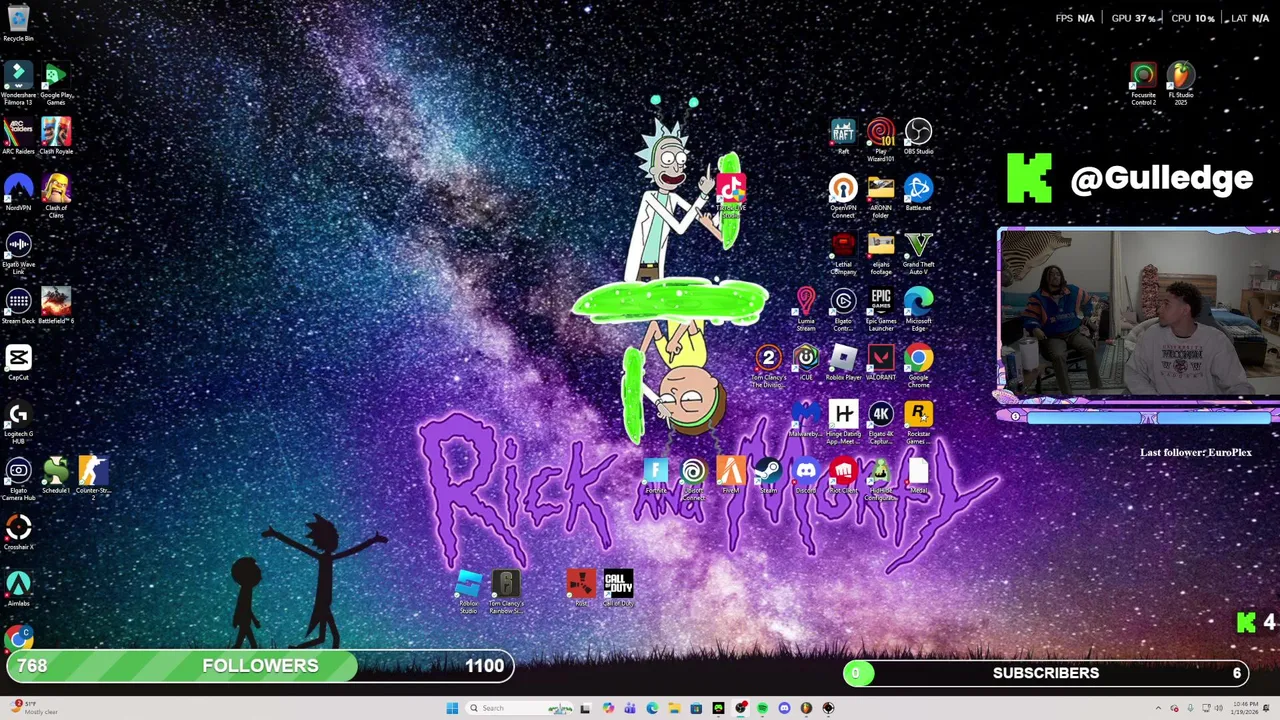Open Elgato Camera Hub icon
The width and height of the screenshot is (1280, 720).
(x=18, y=479)
